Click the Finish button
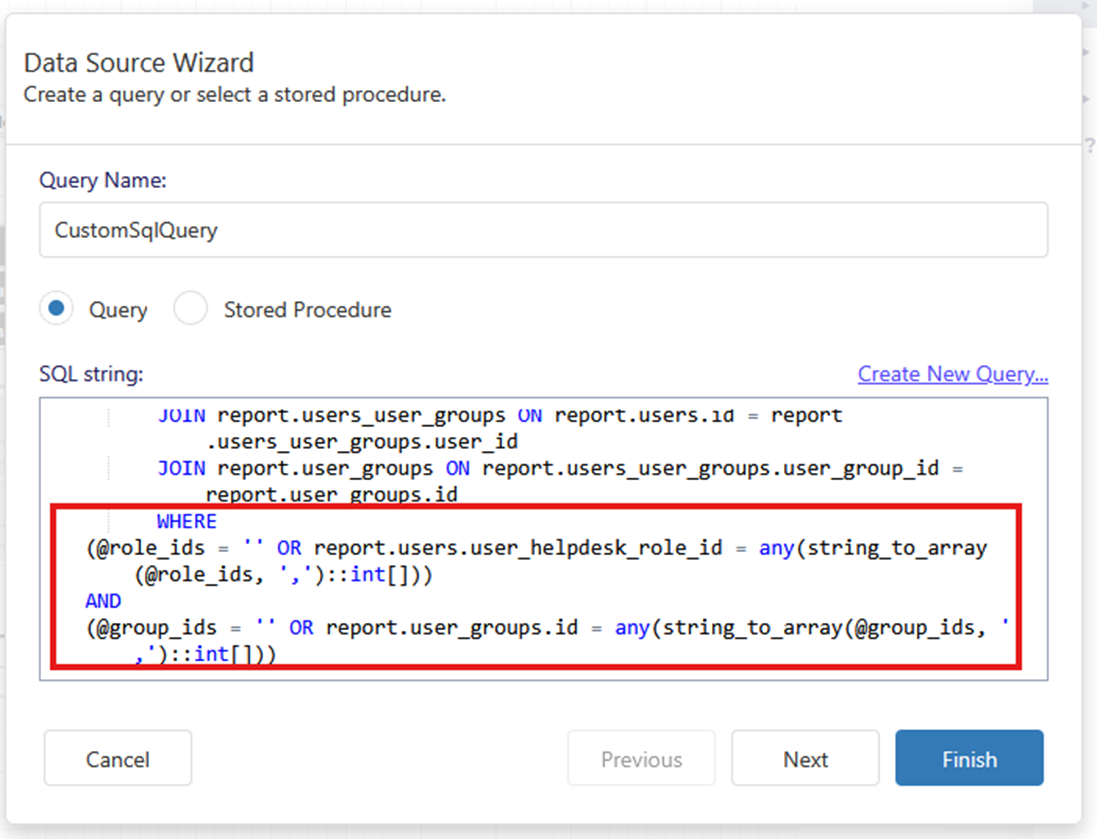1097x839 pixels. click(x=968, y=759)
